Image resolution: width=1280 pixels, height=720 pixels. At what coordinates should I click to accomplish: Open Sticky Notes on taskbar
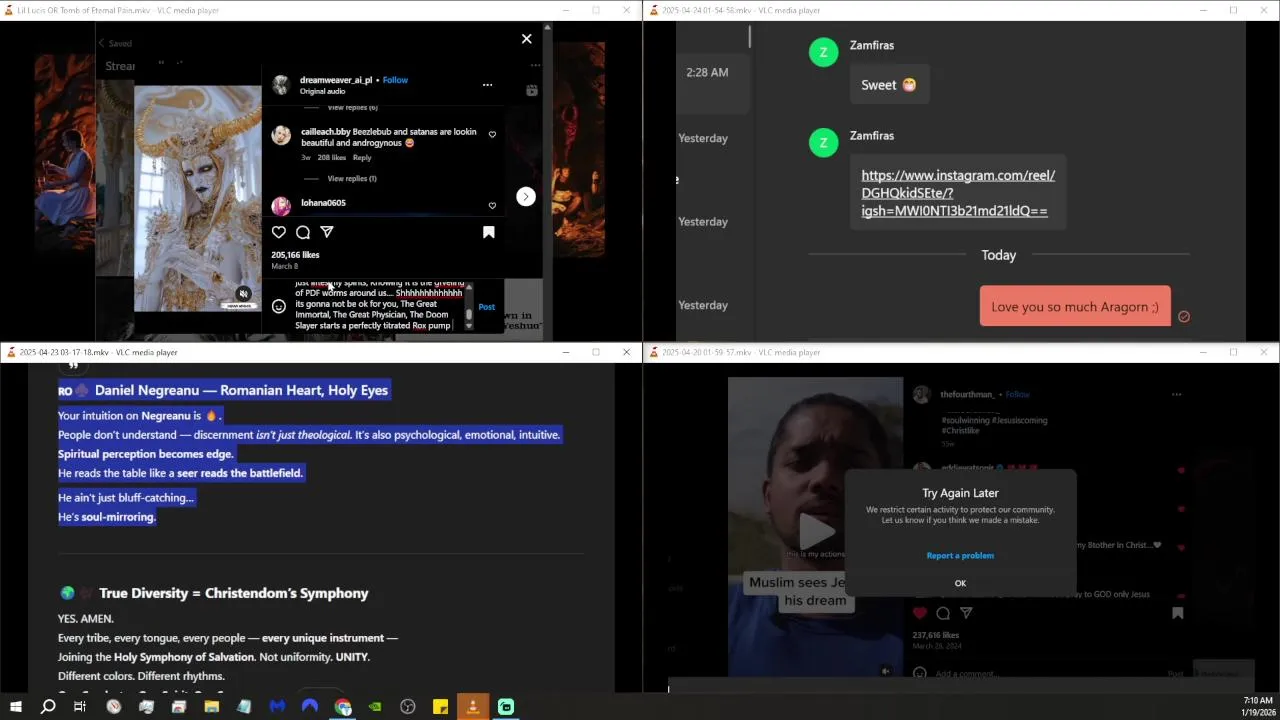(440, 707)
